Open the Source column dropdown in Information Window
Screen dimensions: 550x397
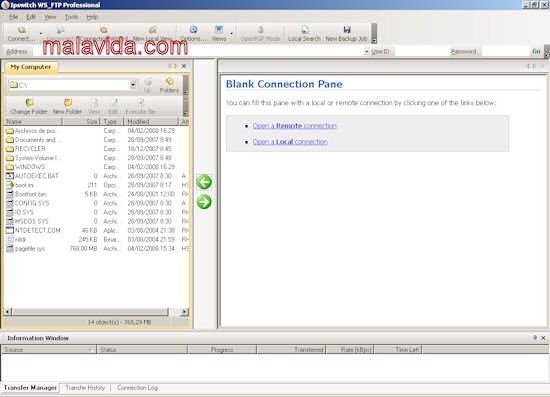pyautogui.click(x=90, y=350)
